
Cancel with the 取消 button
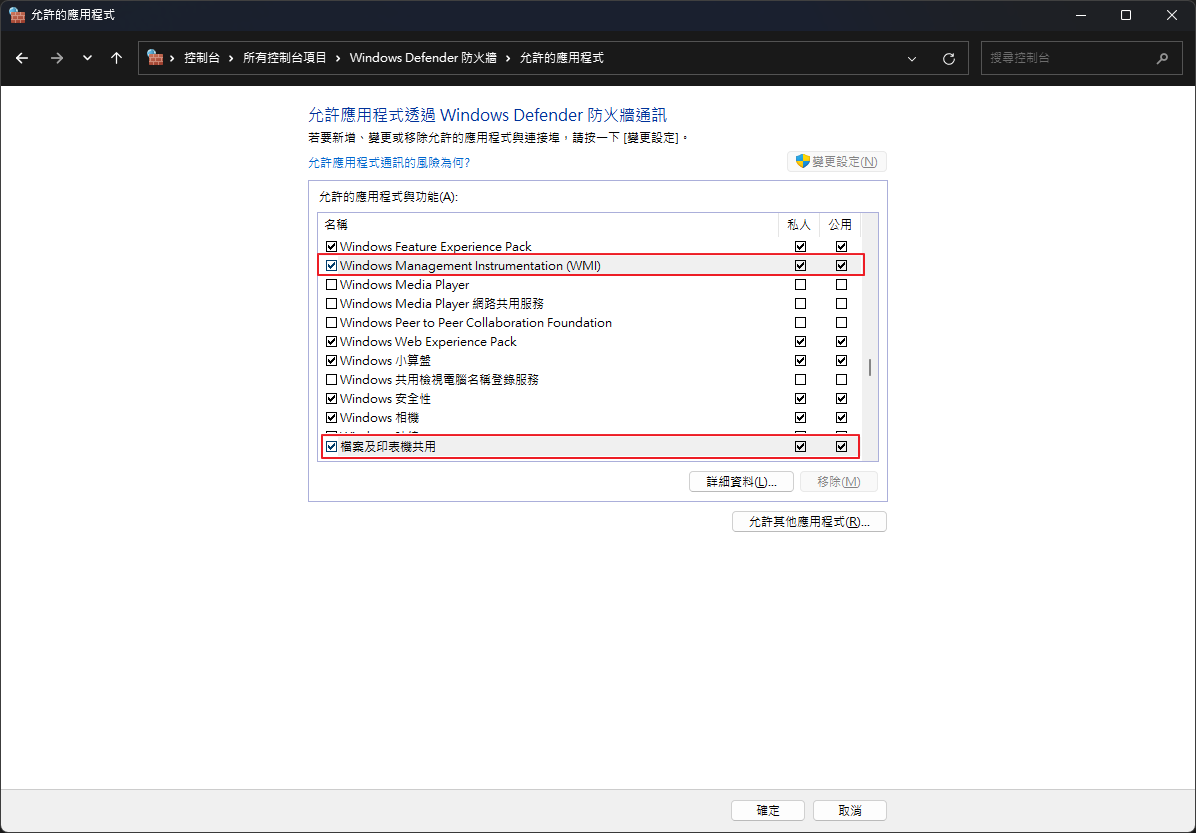(x=850, y=810)
